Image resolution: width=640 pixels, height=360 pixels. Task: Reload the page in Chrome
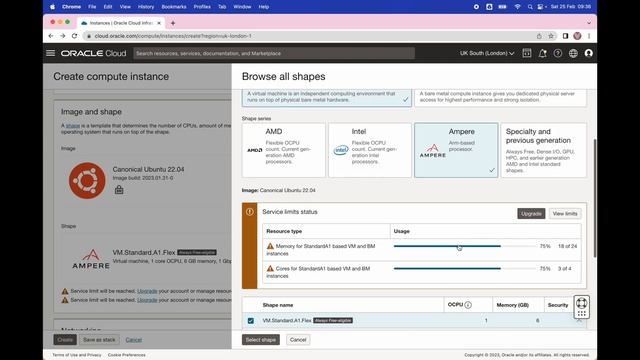[x=74, y=36]
